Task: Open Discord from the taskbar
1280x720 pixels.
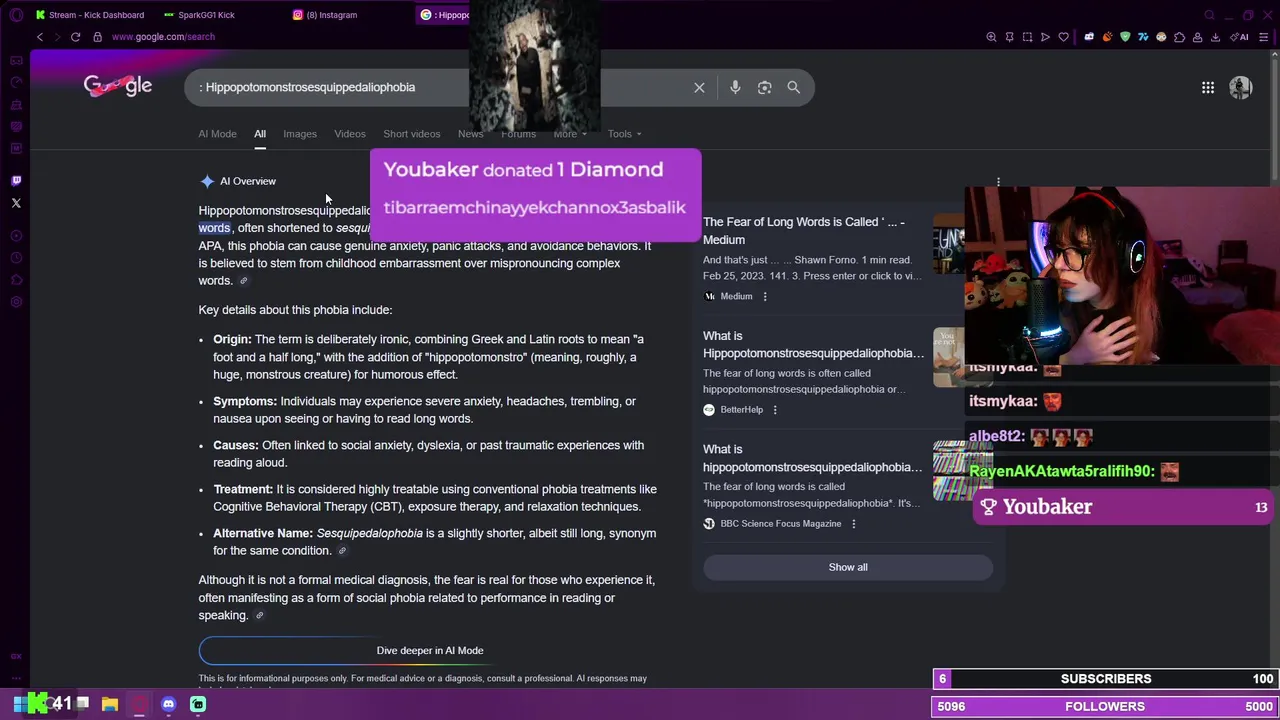Action: pos(168,704)
